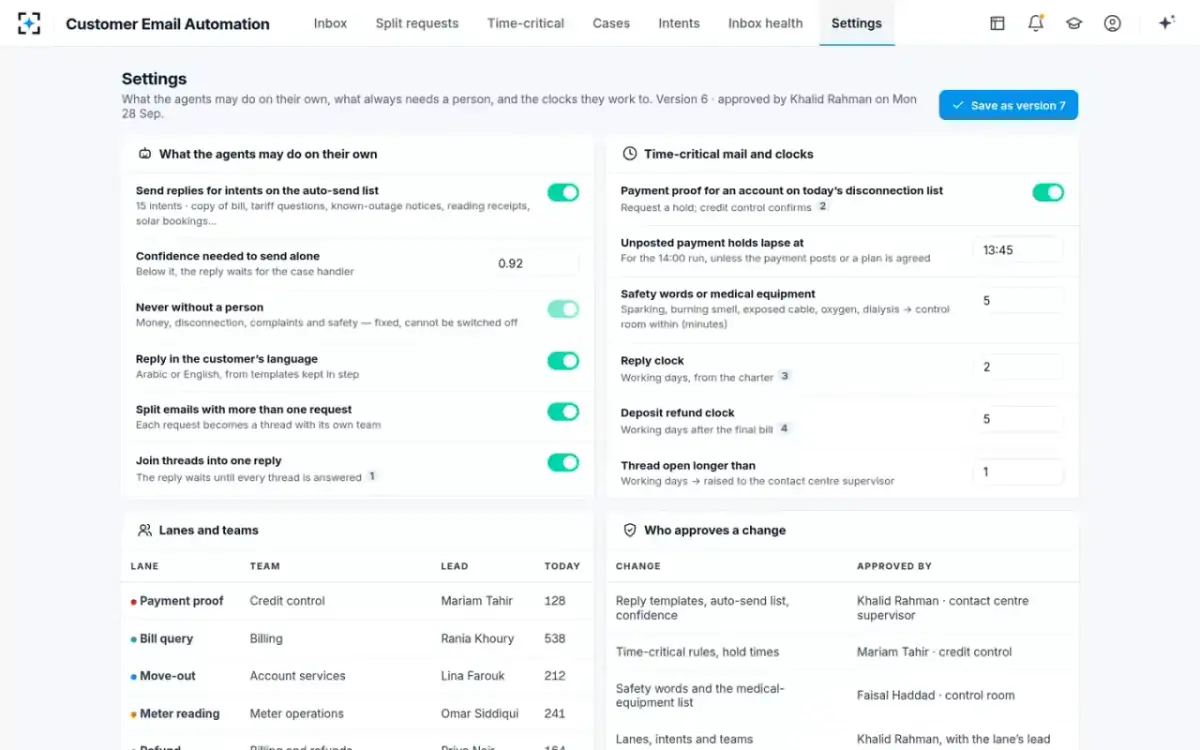Screen dimensions: 1200x750
Task: Open the Inbox health tab
Action: click(765, 23)
